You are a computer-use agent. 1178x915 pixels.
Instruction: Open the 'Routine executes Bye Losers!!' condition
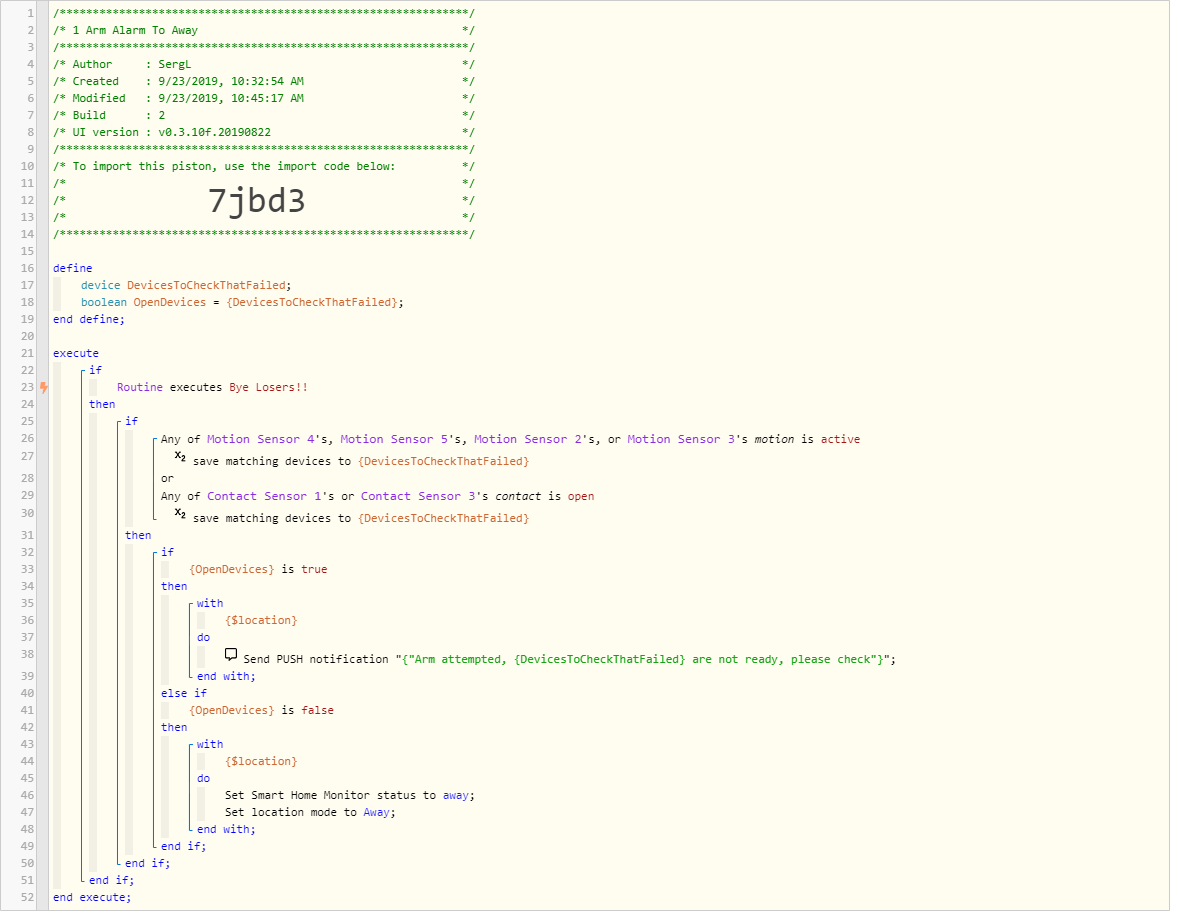[x=213, y=388]
